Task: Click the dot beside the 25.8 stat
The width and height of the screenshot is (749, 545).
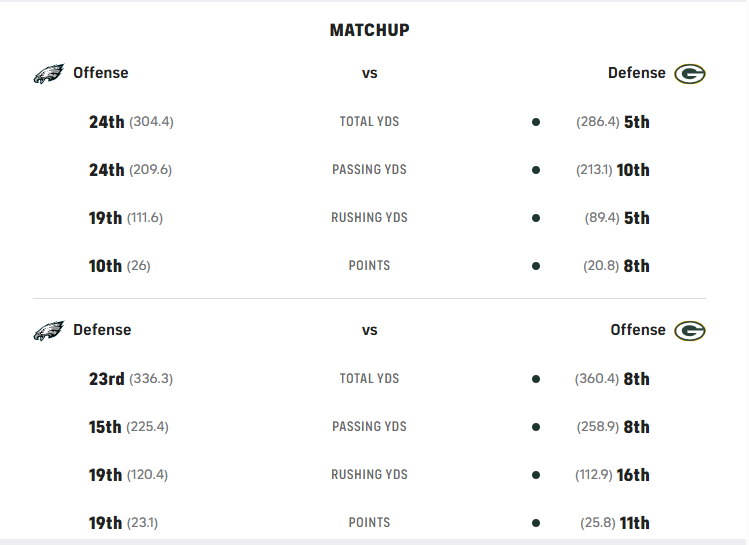Action: point(536,522)
